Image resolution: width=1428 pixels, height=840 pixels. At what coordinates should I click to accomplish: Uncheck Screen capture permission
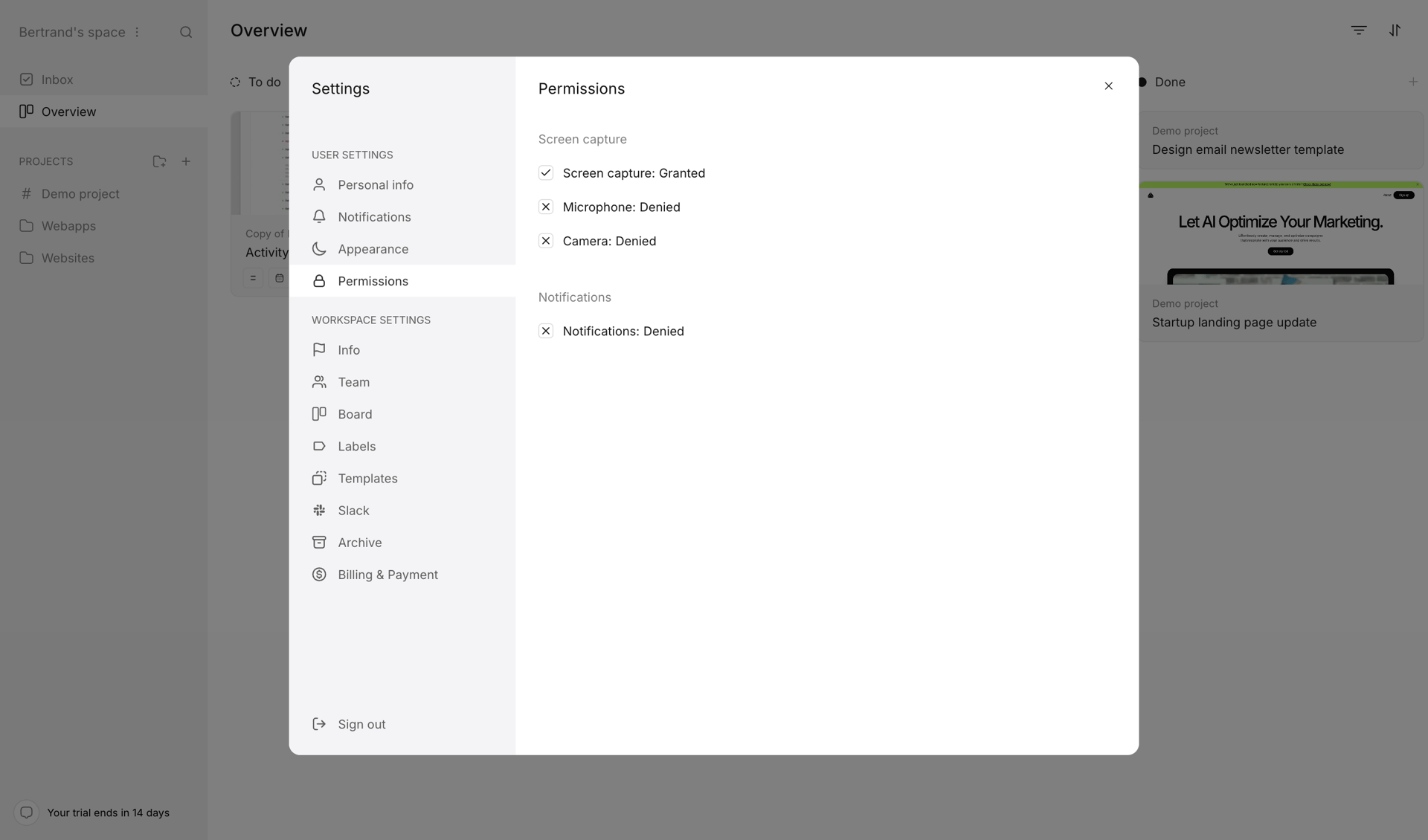click(546, 172)
